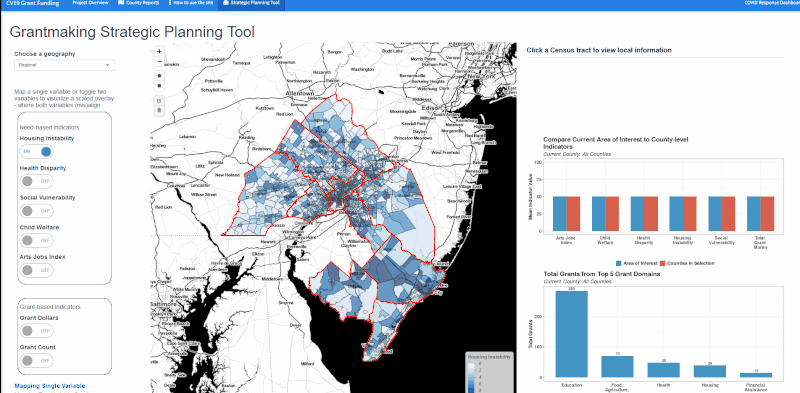This screenshot has width=800, height=393.
Task: Click the delete layers trash icon
Action: 159,110
